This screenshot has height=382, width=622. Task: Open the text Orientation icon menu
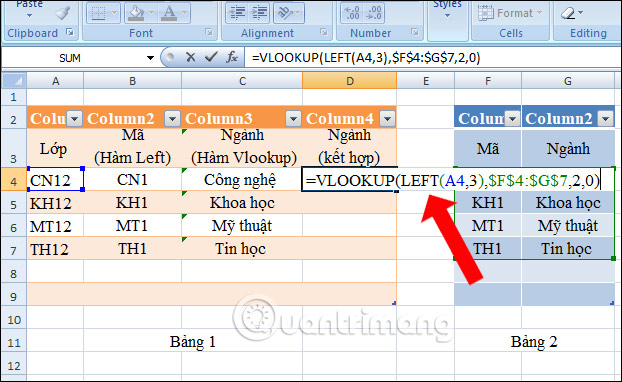288,13
